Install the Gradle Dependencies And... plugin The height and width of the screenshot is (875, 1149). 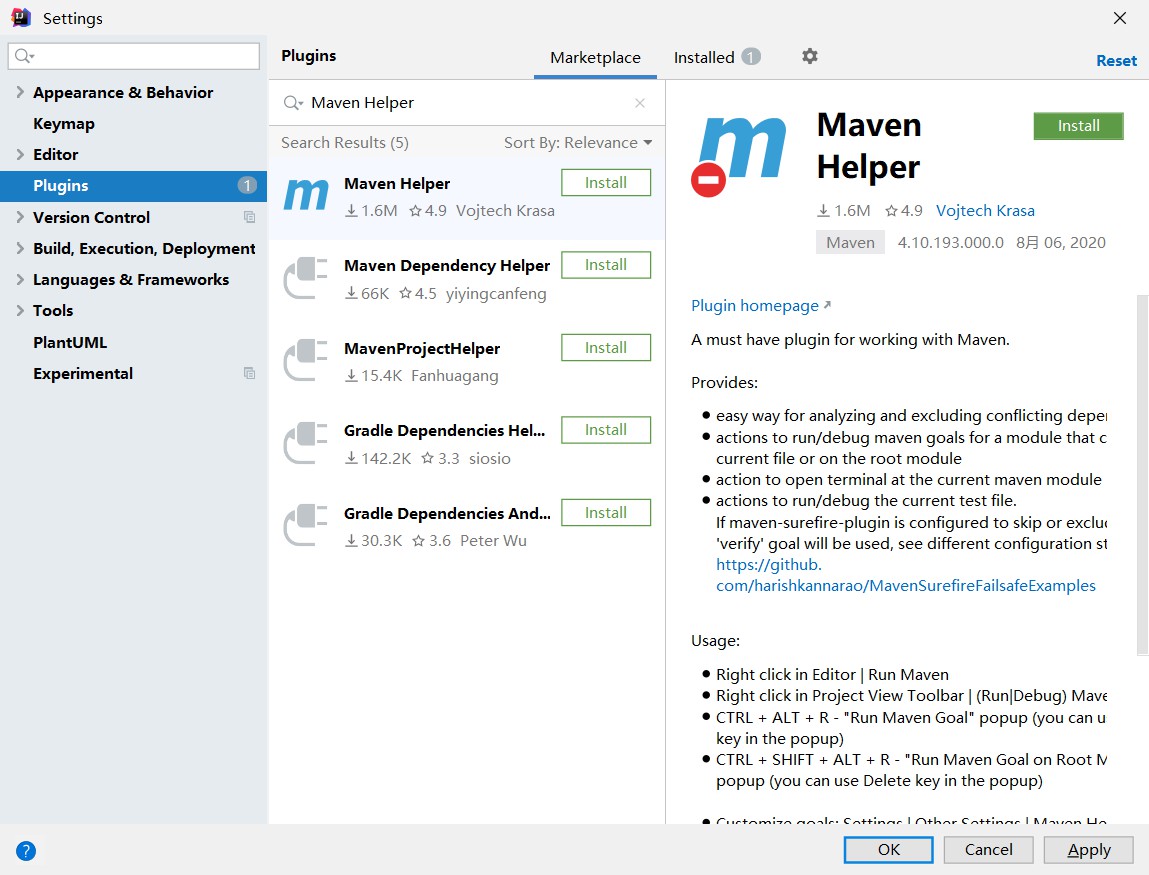[605, 512]
